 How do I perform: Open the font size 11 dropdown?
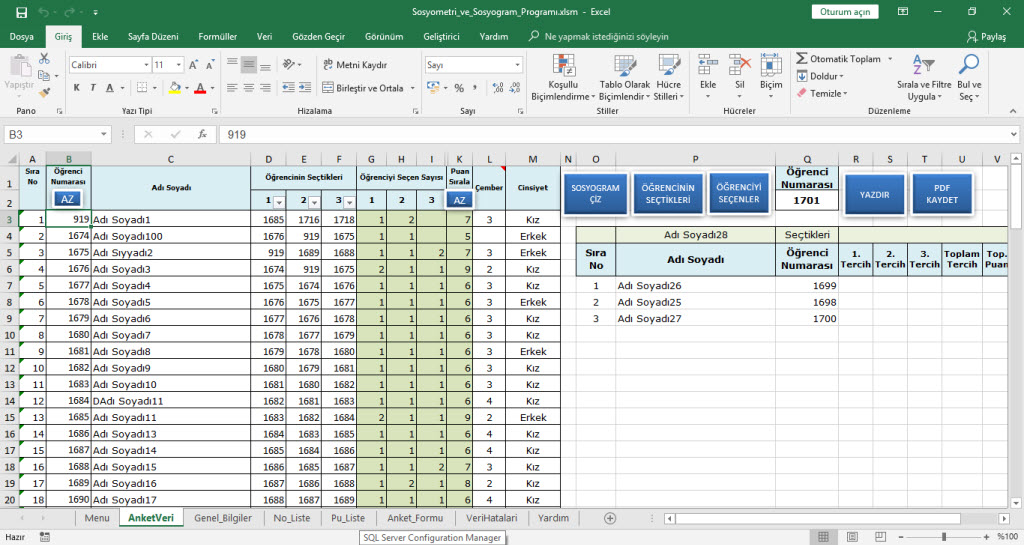click(178, 65)
